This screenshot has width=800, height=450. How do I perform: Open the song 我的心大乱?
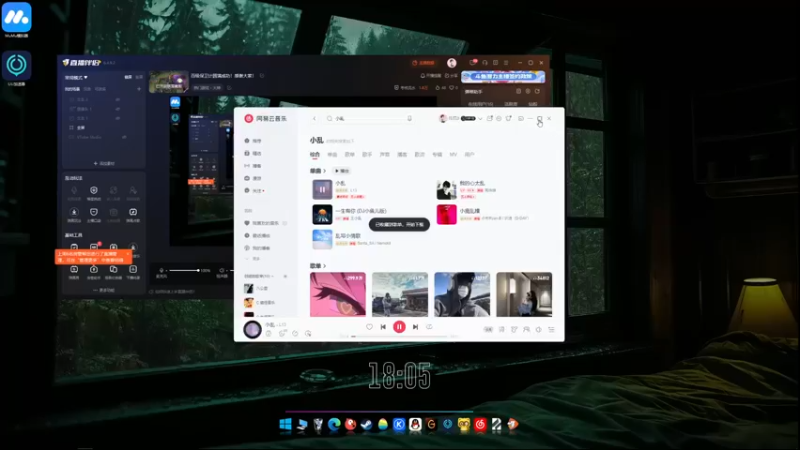pos(472,183)
